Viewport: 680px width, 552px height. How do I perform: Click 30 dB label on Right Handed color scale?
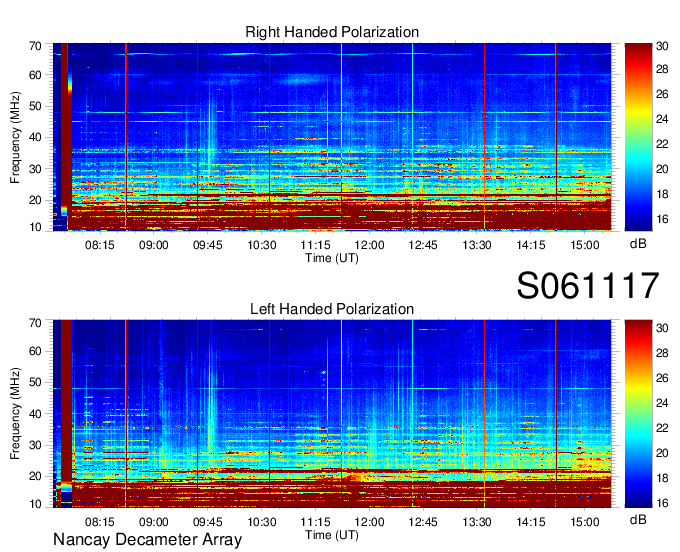pyautogui.click(x=662, y=46)
